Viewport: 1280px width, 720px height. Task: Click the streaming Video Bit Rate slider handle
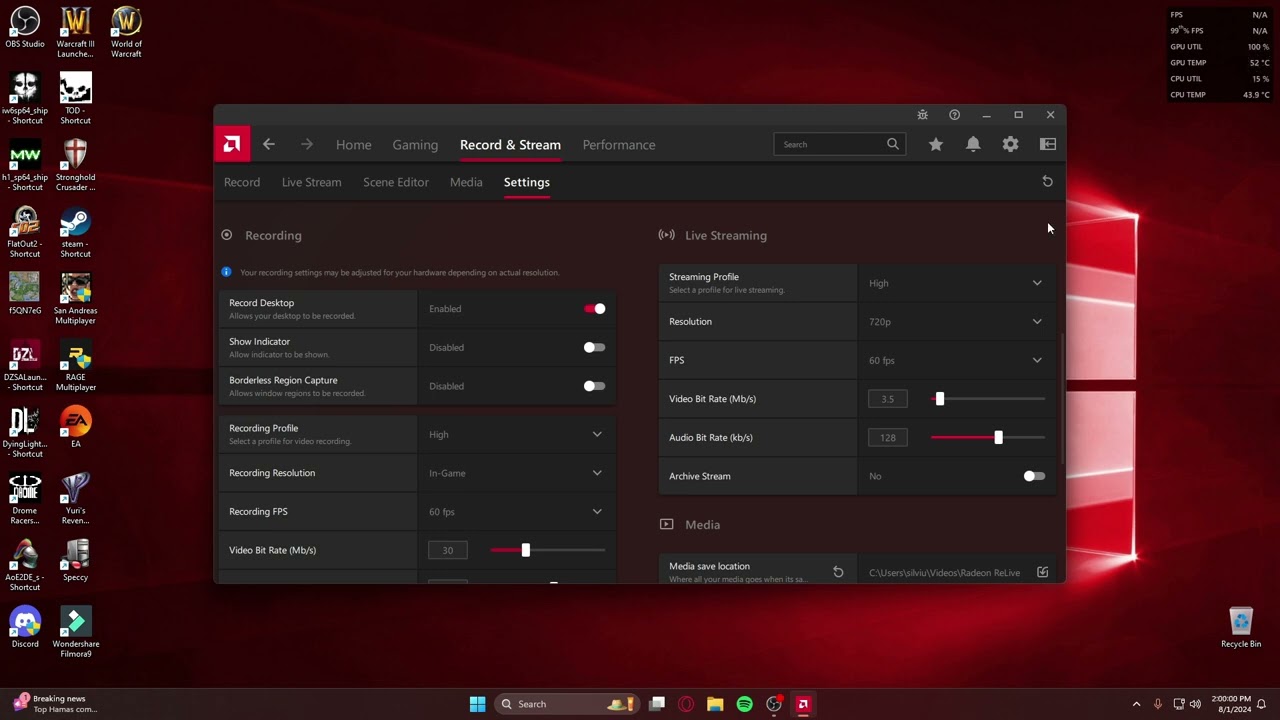(x=939, y=399)
